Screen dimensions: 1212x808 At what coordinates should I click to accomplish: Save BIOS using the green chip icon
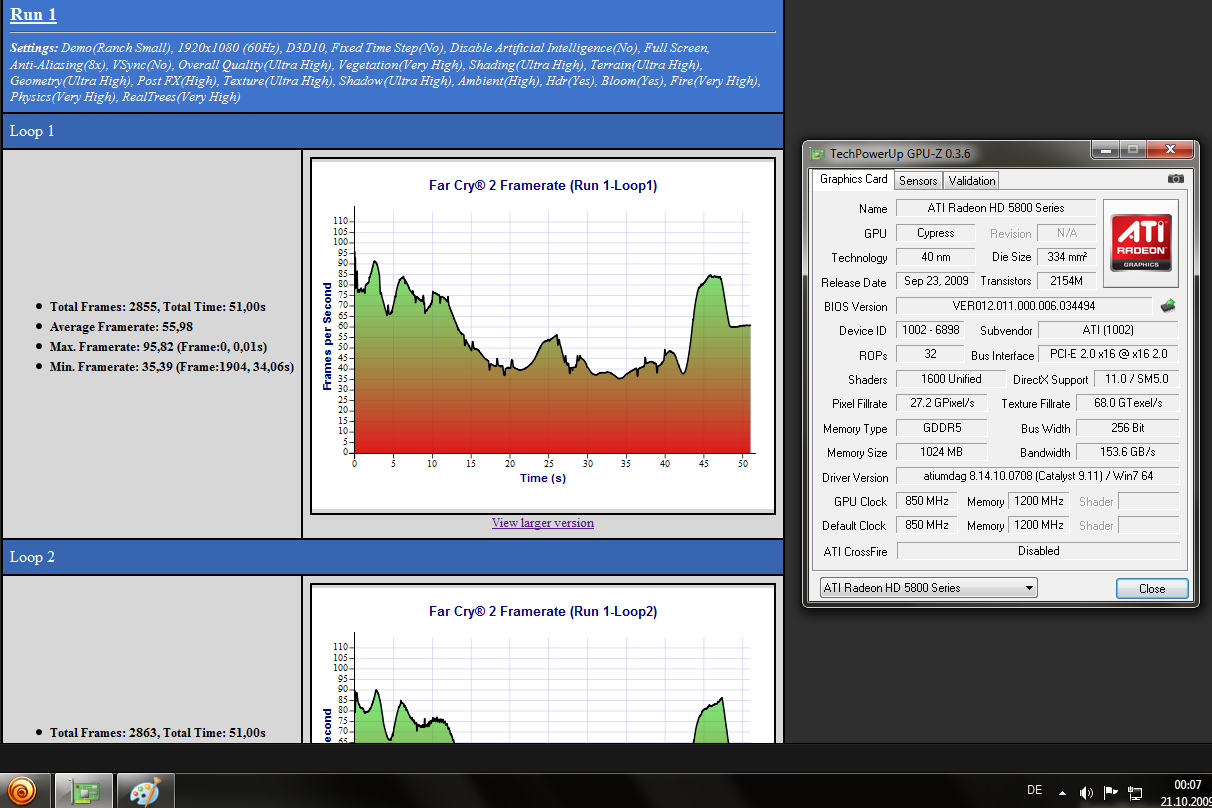click(1167, 305)
